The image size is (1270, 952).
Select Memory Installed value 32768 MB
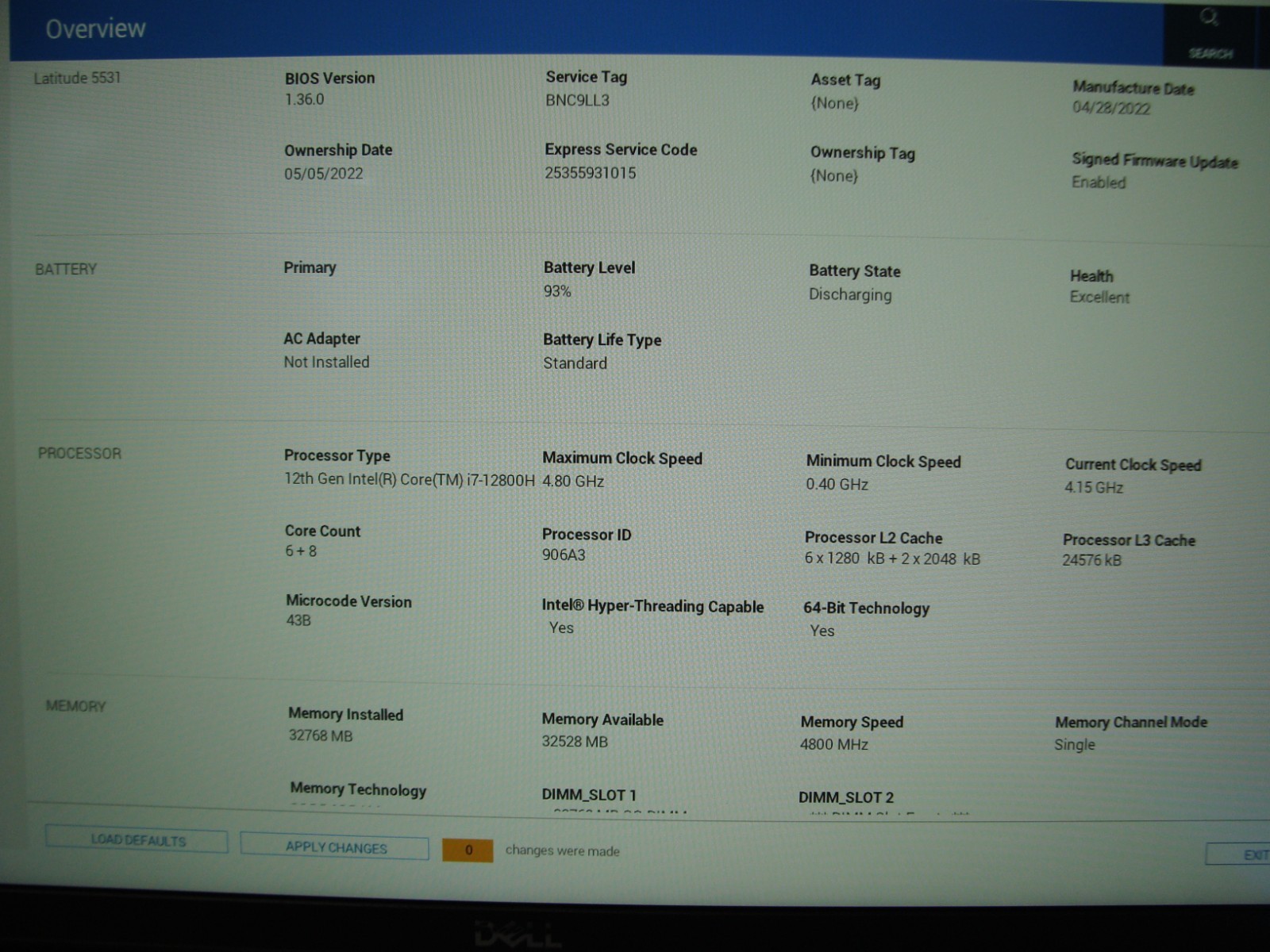[x=321, y=735]
